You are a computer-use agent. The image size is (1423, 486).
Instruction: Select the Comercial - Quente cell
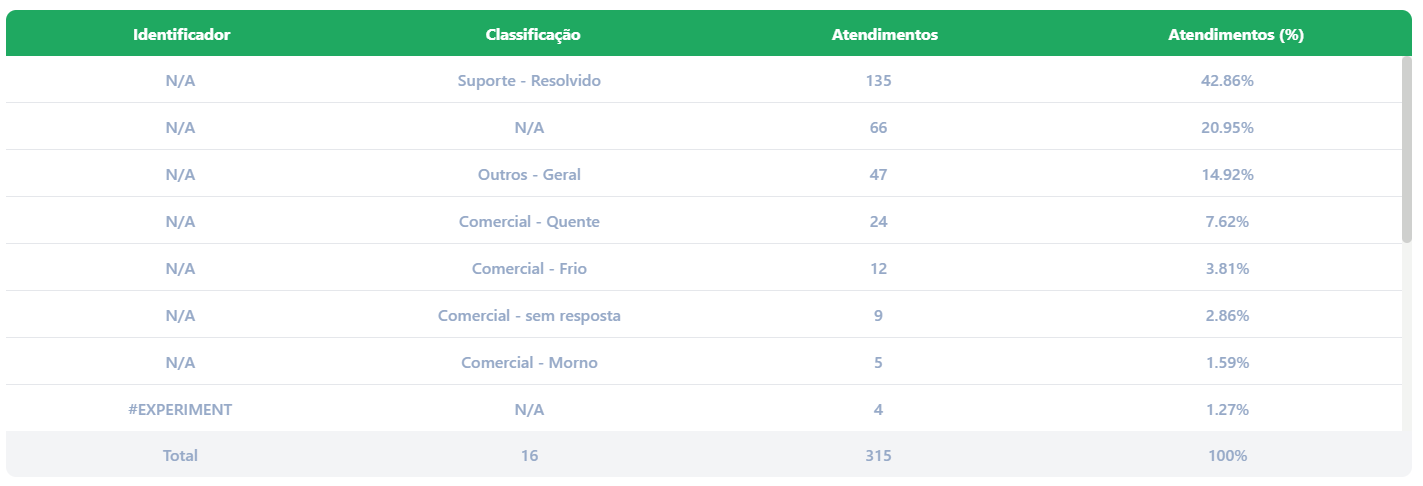pos(529,221)
